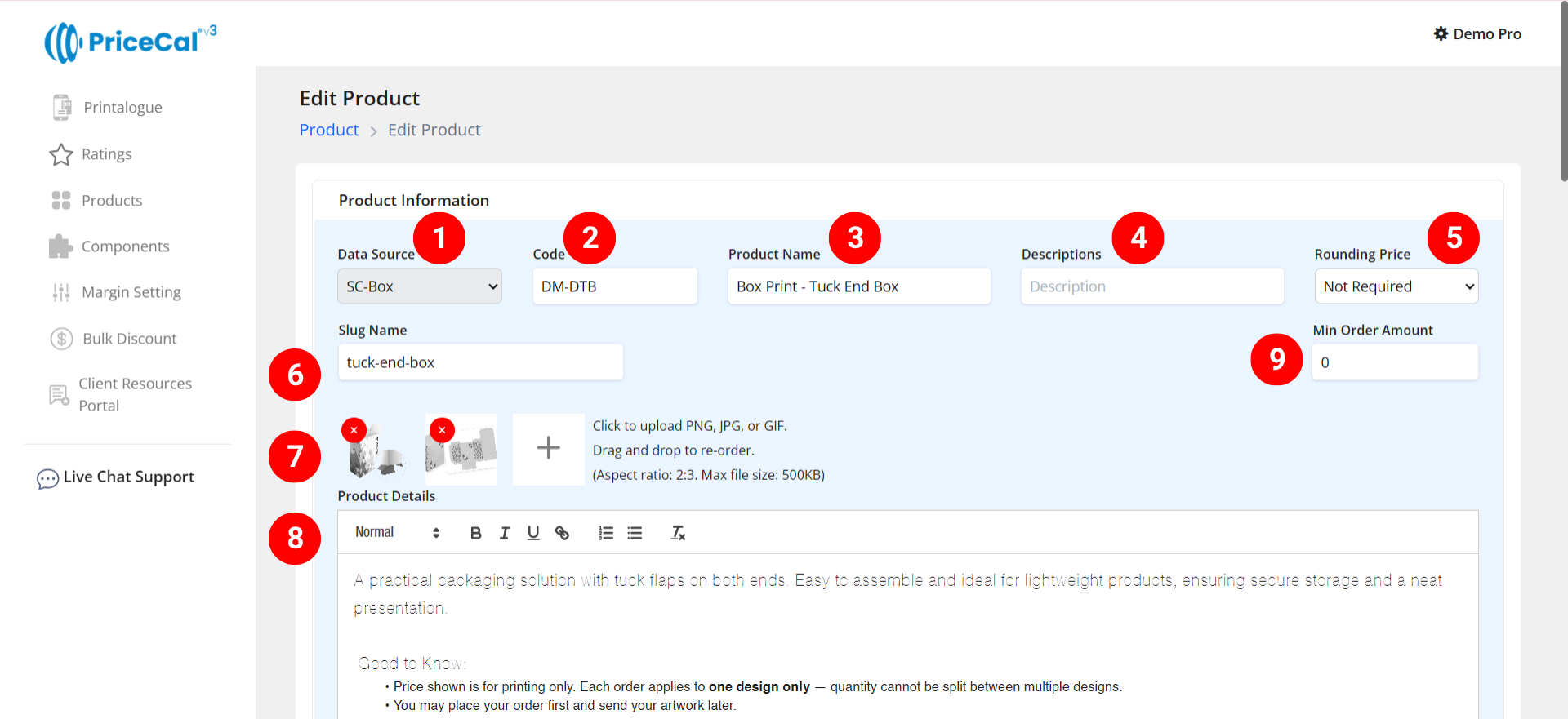Go to Margin Setting page
This screenshot has width=1568, height=719.
[131, 292]
